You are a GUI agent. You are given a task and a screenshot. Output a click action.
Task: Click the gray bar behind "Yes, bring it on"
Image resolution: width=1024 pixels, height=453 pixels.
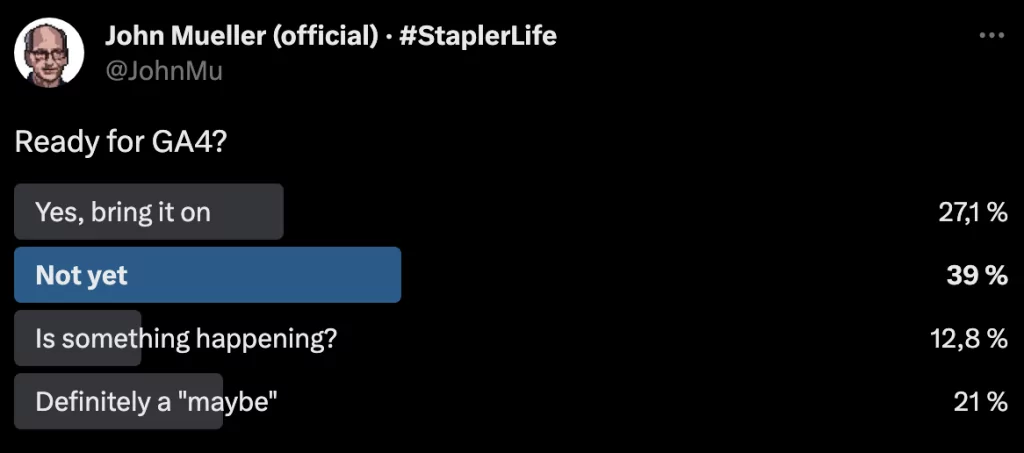[250, 212]
